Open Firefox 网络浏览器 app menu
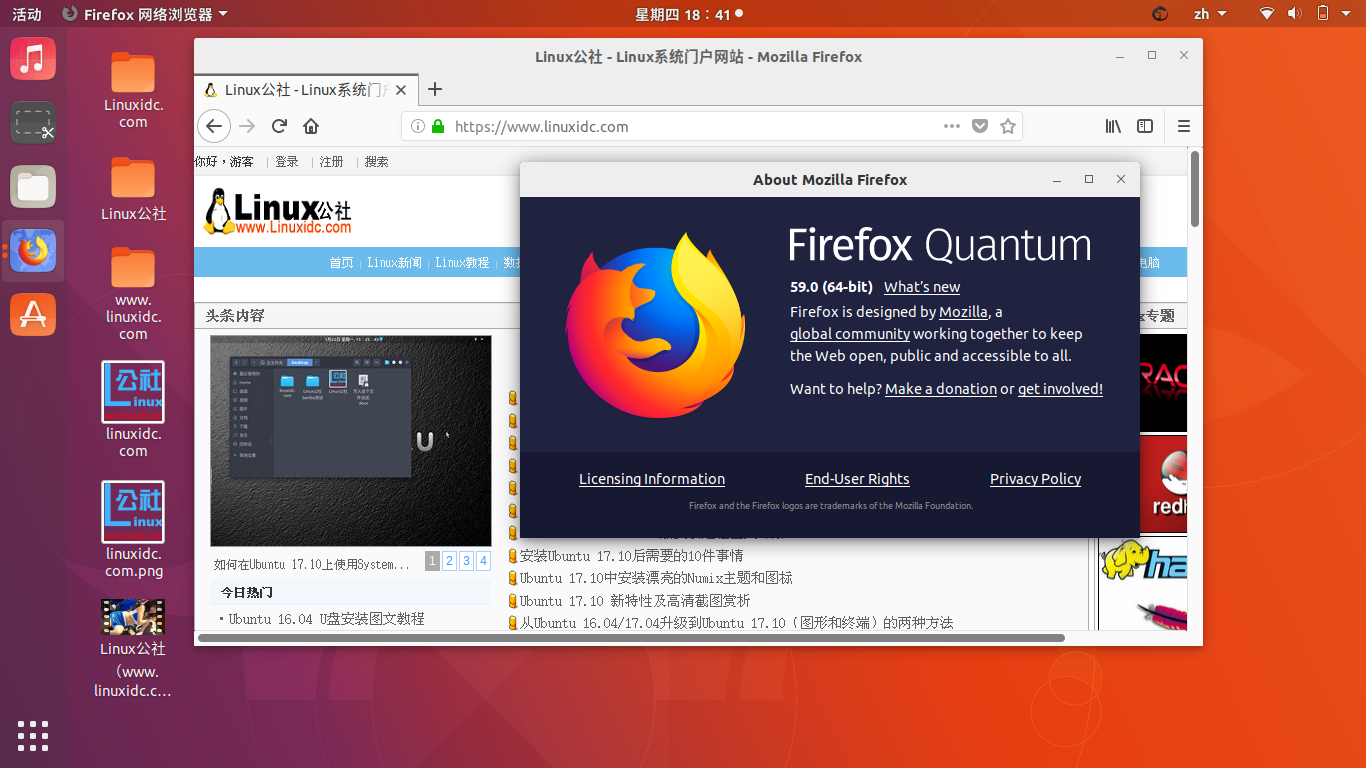 (x=145, y=14)
